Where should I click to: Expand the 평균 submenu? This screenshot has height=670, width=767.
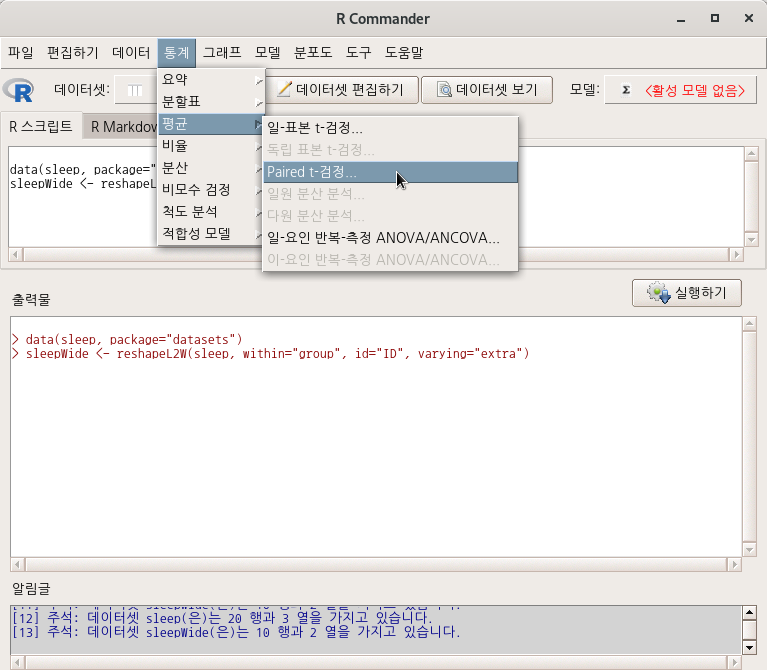tap(211, 124)
